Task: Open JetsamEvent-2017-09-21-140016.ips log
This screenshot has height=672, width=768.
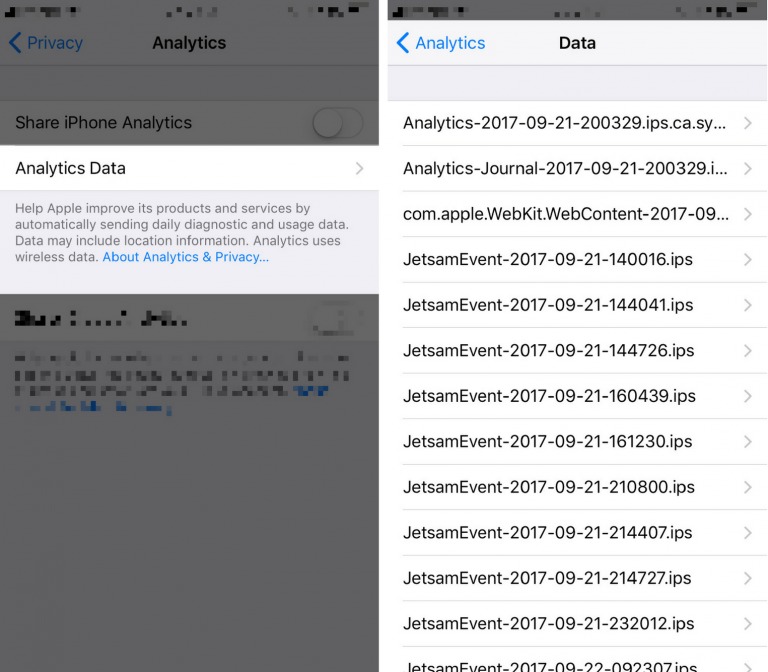Action: click(548, 260)
